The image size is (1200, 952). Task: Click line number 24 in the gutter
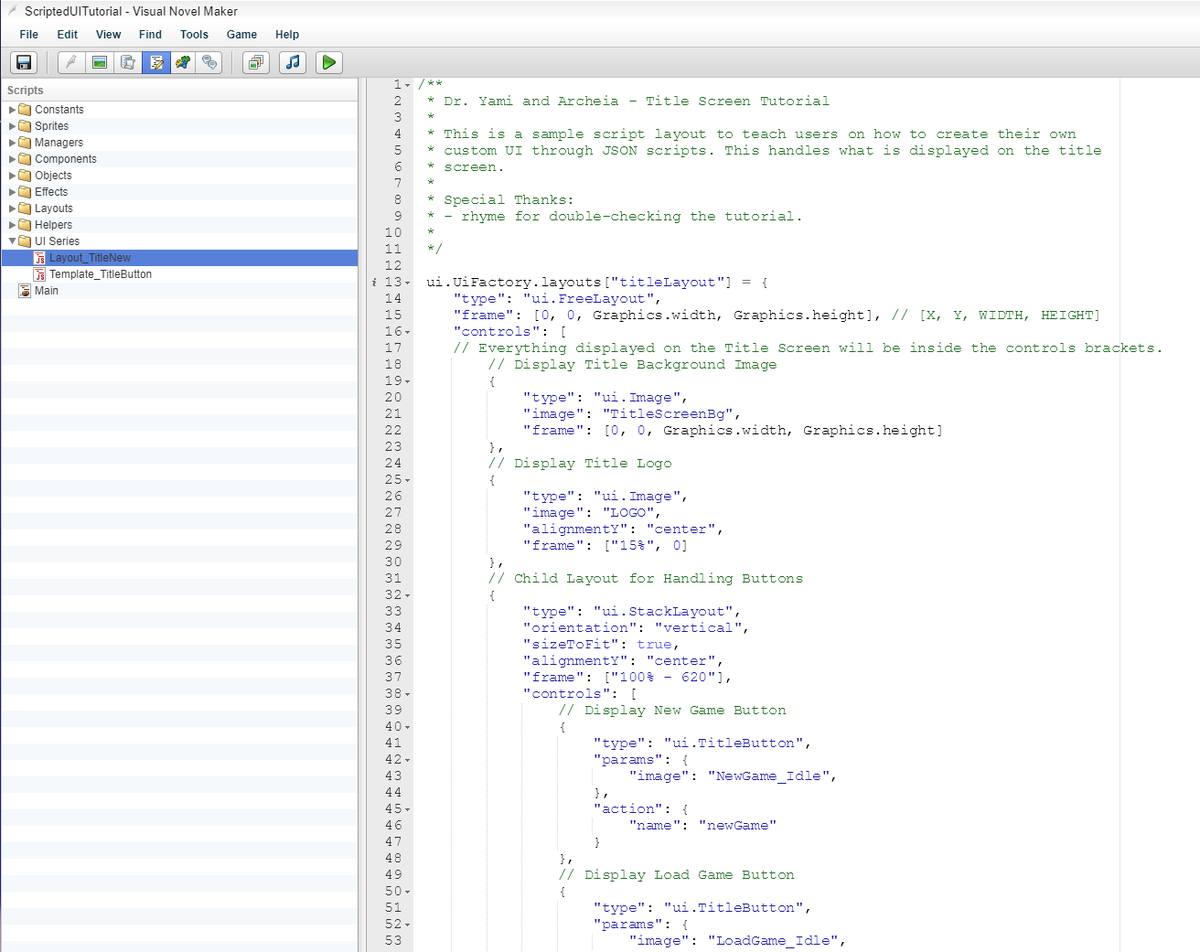coord(393,463)
